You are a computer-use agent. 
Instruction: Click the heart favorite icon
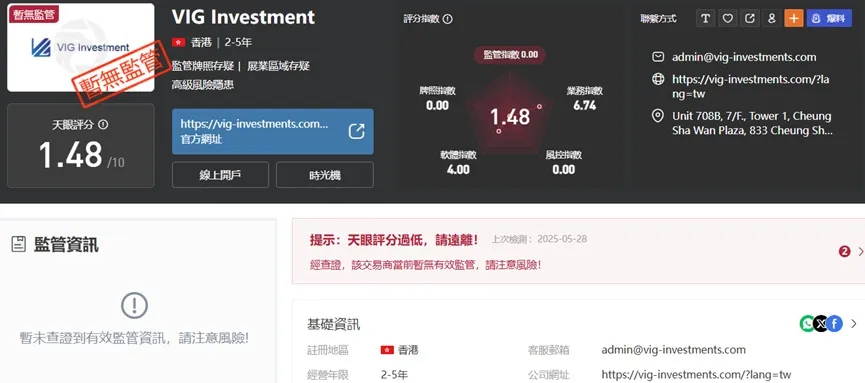click(727, 18)
